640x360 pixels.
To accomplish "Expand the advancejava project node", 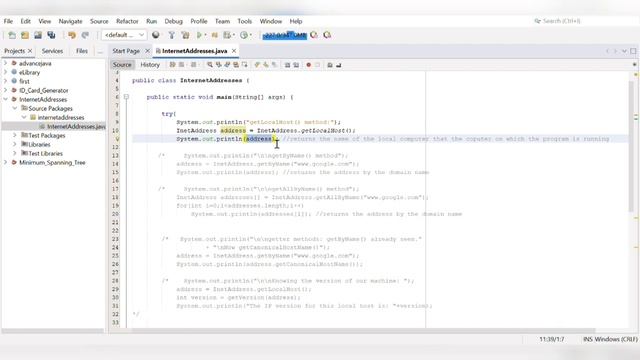I will click(x=5, y=63).
